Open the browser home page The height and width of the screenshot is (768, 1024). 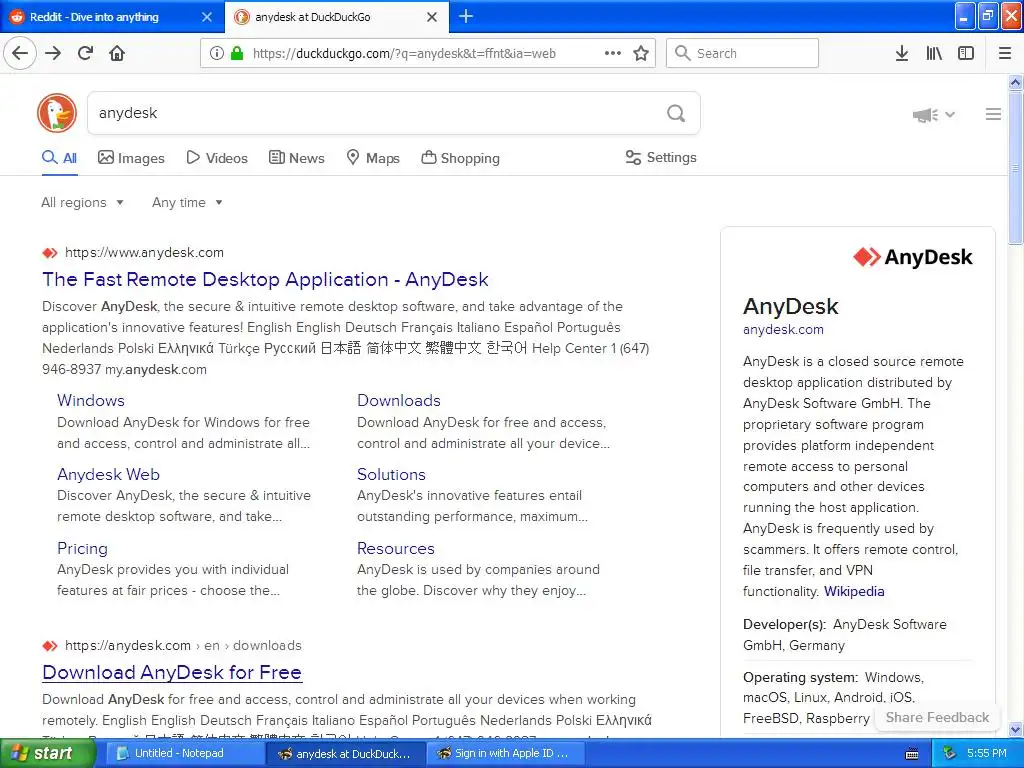click(x=117, y=54)
